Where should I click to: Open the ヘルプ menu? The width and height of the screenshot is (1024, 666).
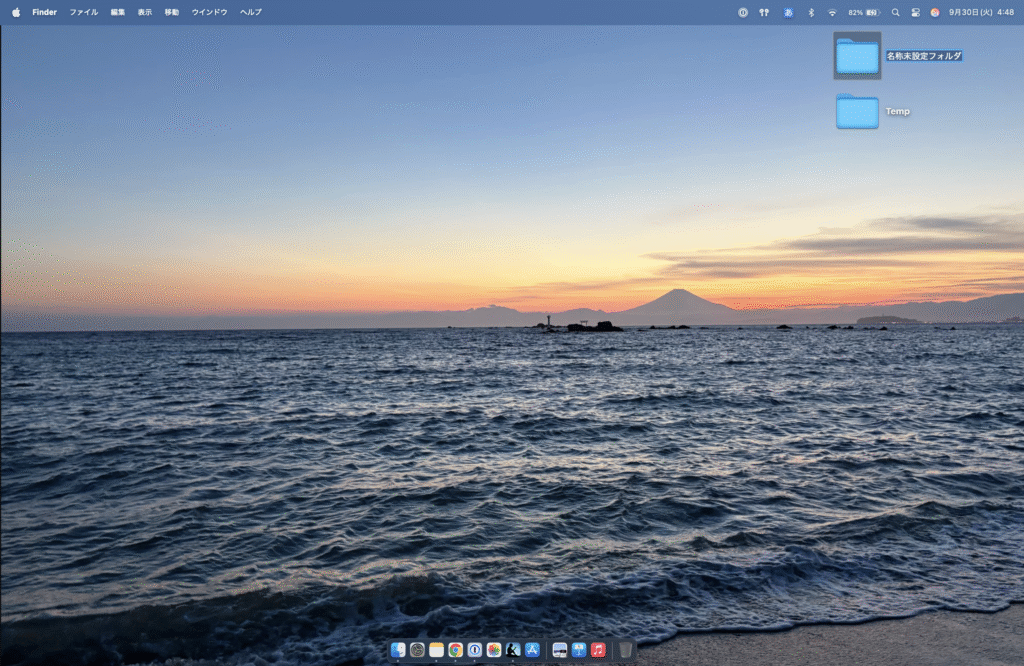(x=250, y=12)
